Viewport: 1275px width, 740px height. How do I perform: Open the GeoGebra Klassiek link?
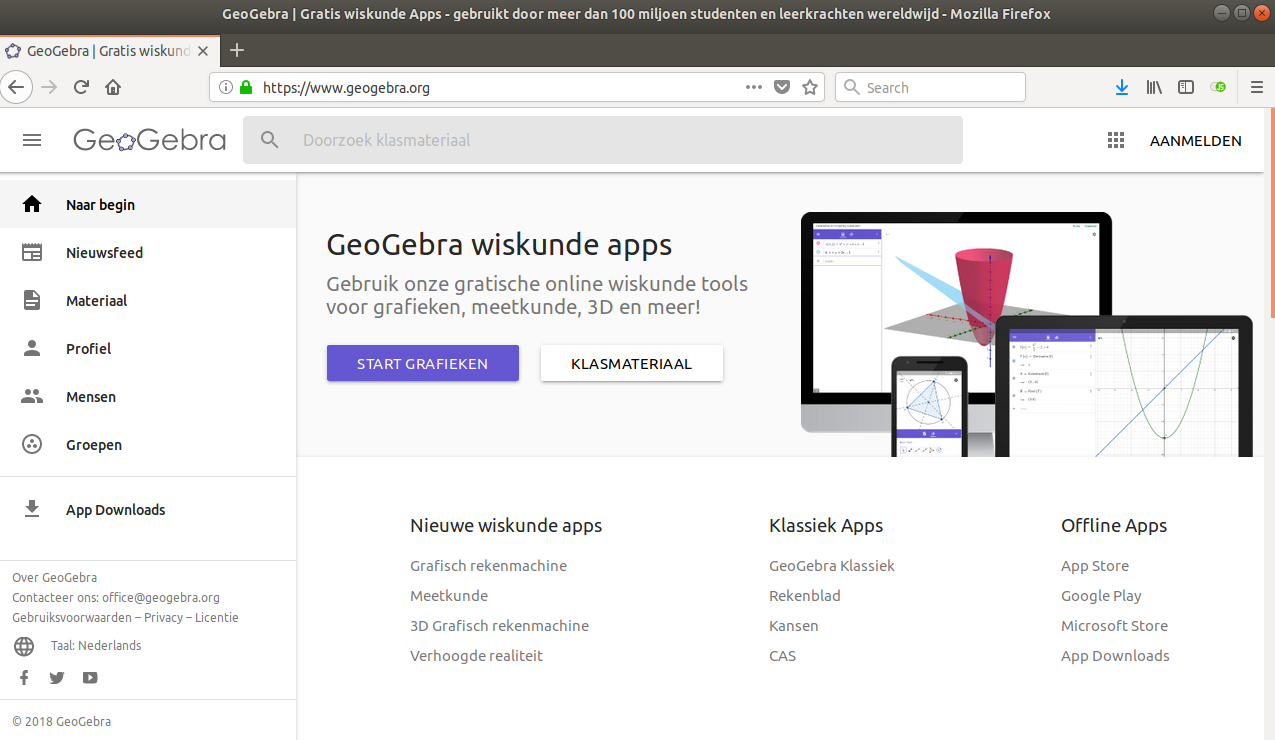tap(832, 566)
